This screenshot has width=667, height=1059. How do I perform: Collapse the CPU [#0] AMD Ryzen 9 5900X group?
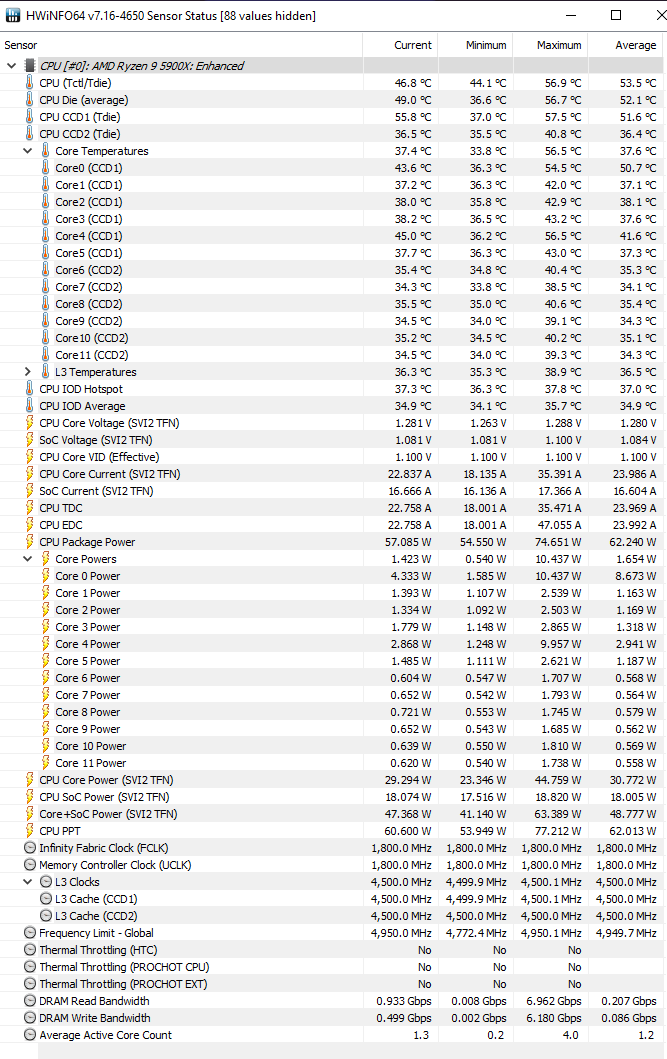click(11, 66)
